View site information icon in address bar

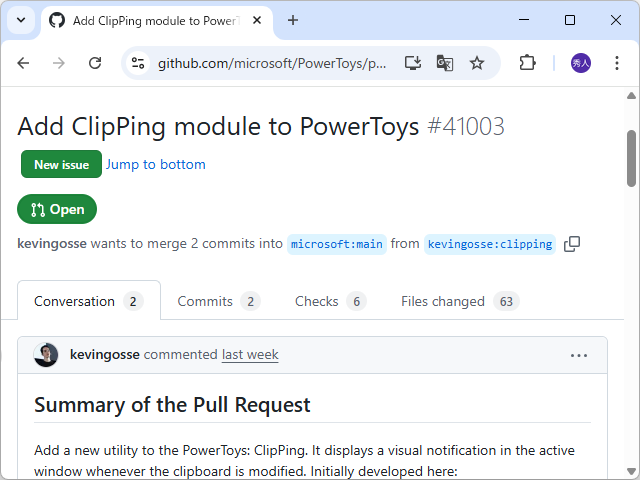coord(139,63)
